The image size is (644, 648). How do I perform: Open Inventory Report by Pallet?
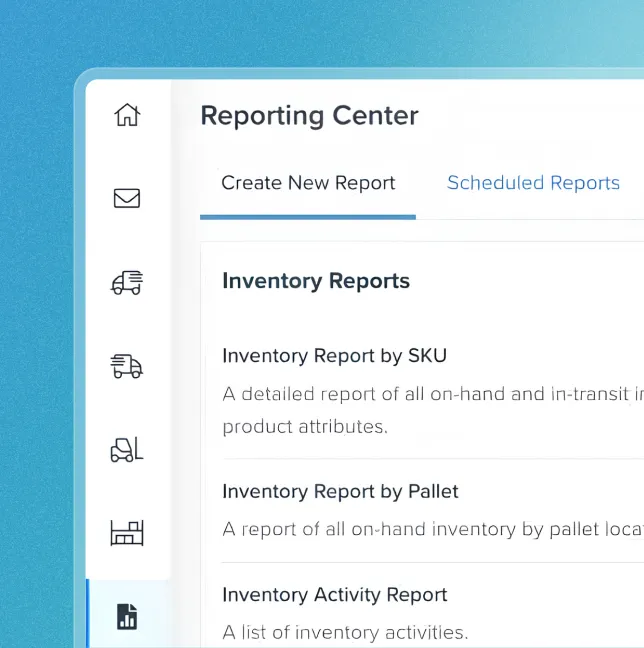coord(340,491)
